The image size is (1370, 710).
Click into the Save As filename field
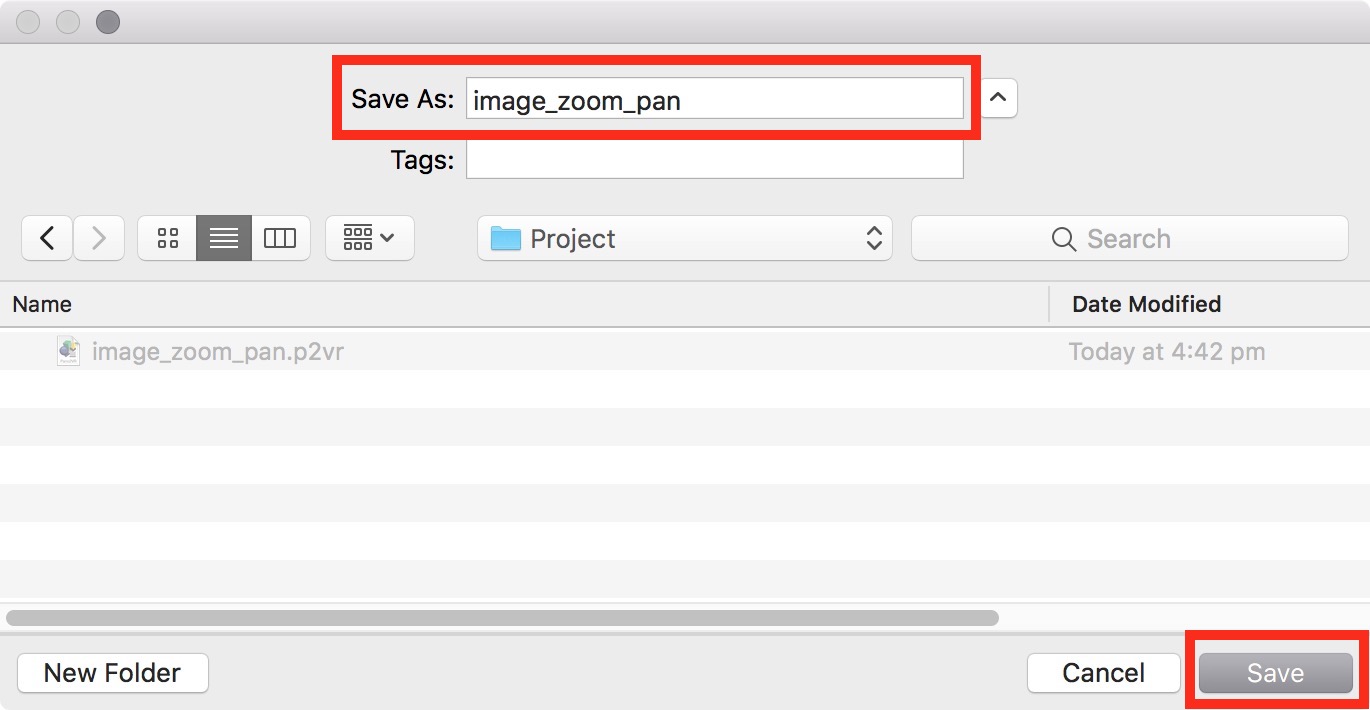(x=715, y=99)
